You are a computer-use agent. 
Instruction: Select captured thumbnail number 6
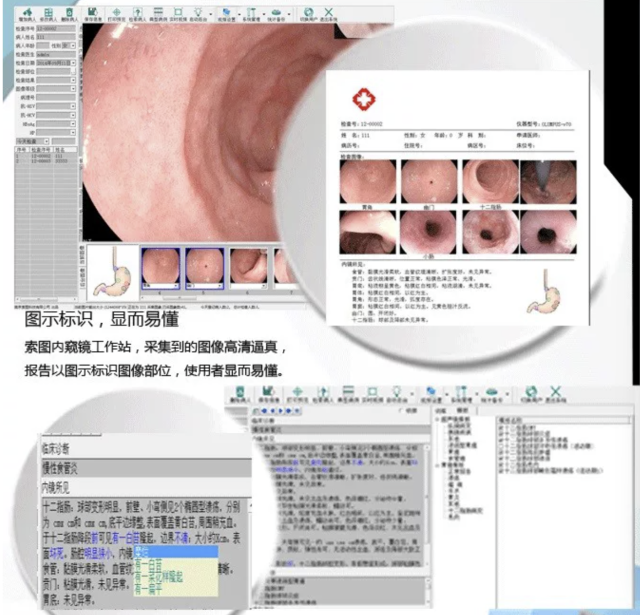tap(249, 269)
